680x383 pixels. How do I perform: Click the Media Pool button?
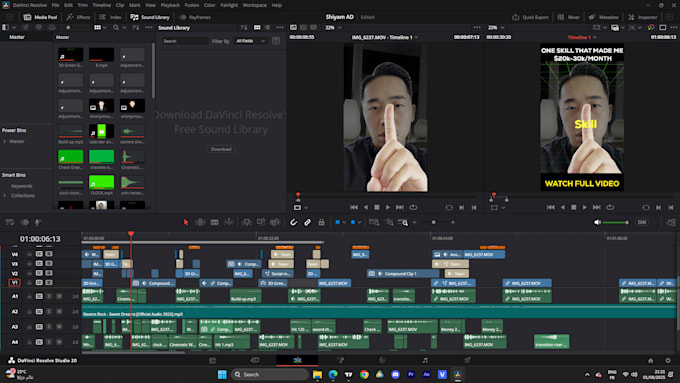[40, 17]
